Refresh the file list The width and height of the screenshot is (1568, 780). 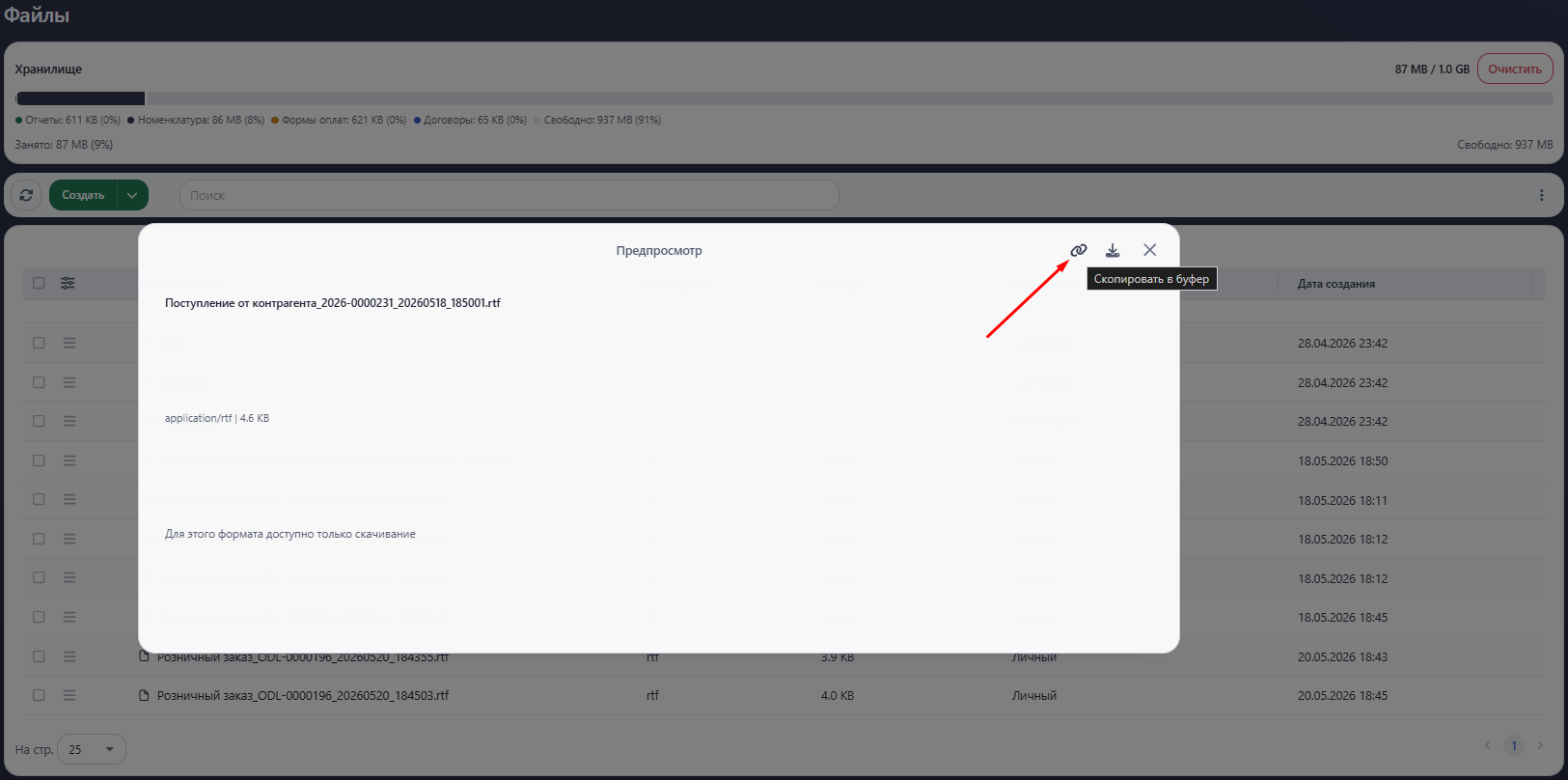[x=26, y=195]
